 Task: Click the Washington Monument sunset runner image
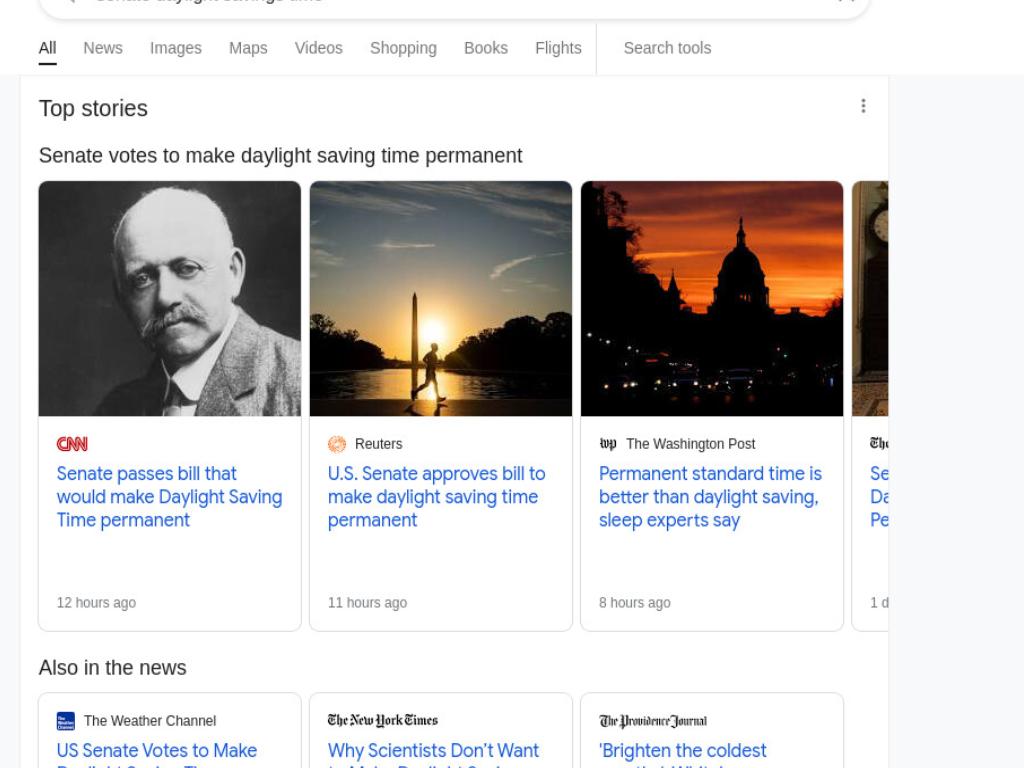(441, 298)
